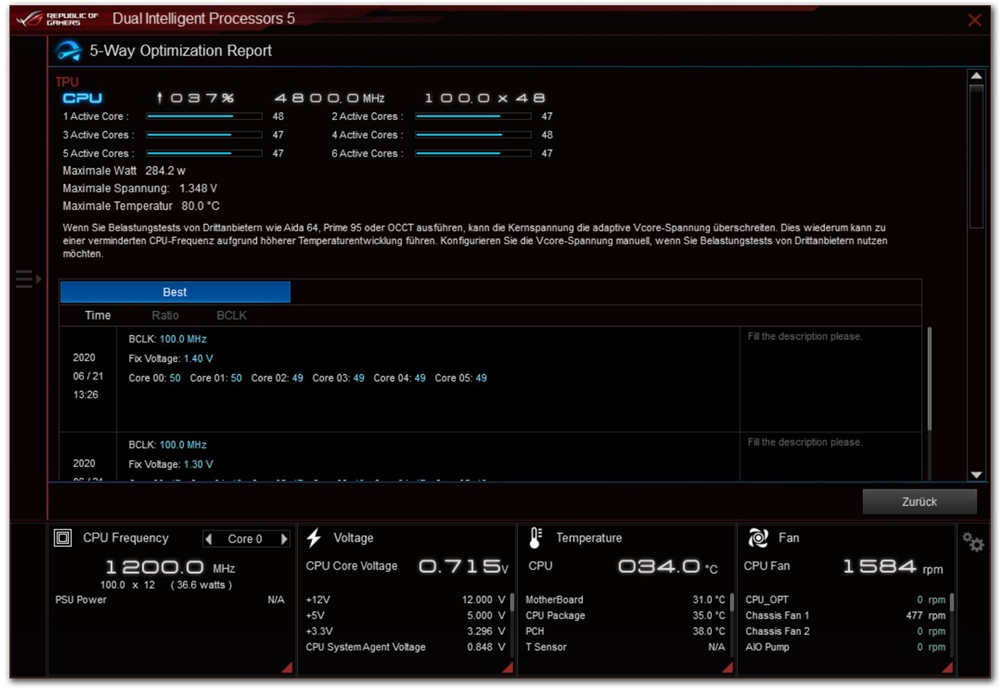Click the CPU System Agent Voltage row
This screenshot has width=1000, height=688.
[405, 647]
